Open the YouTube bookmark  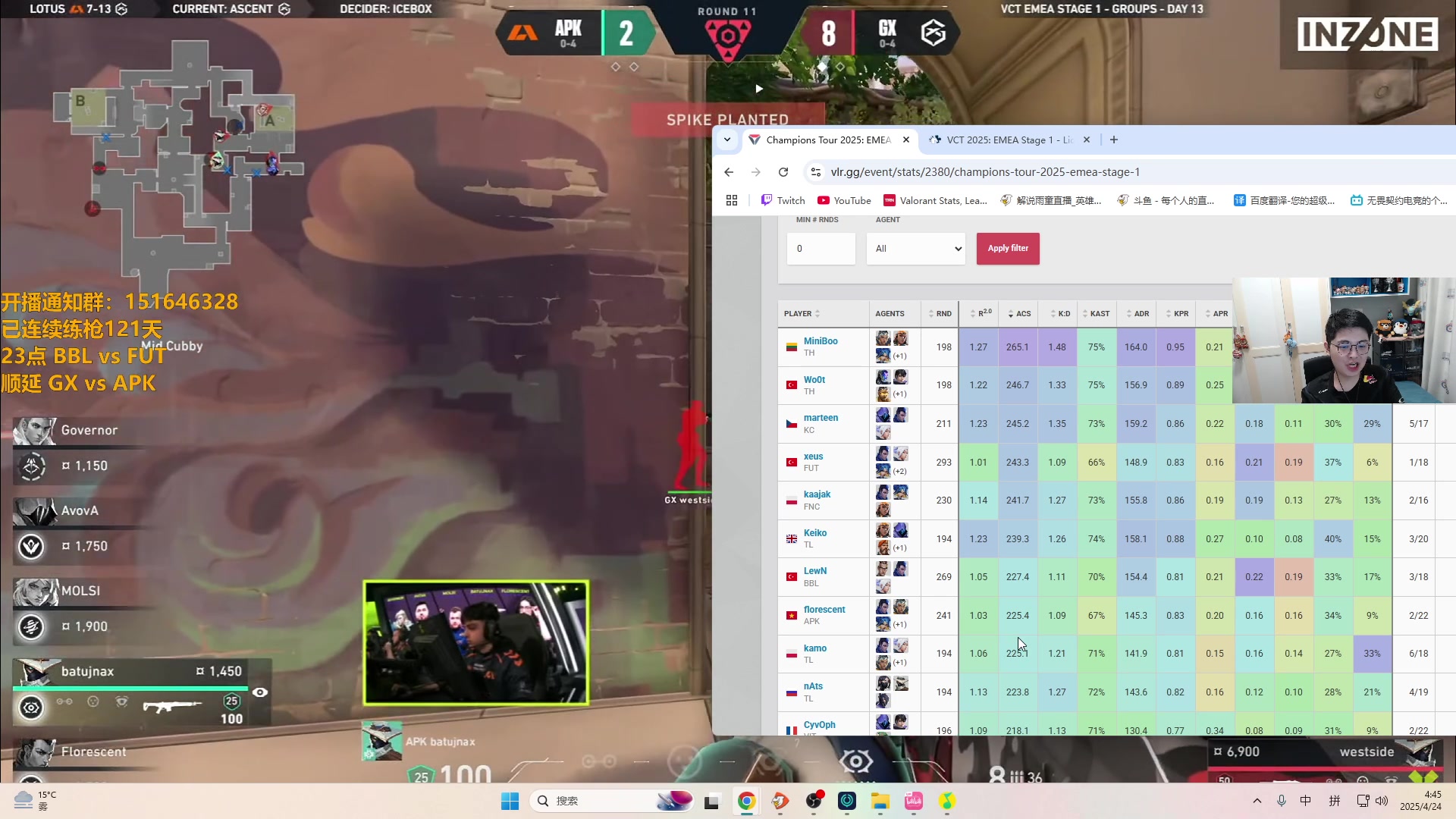[x=844, y=200]
